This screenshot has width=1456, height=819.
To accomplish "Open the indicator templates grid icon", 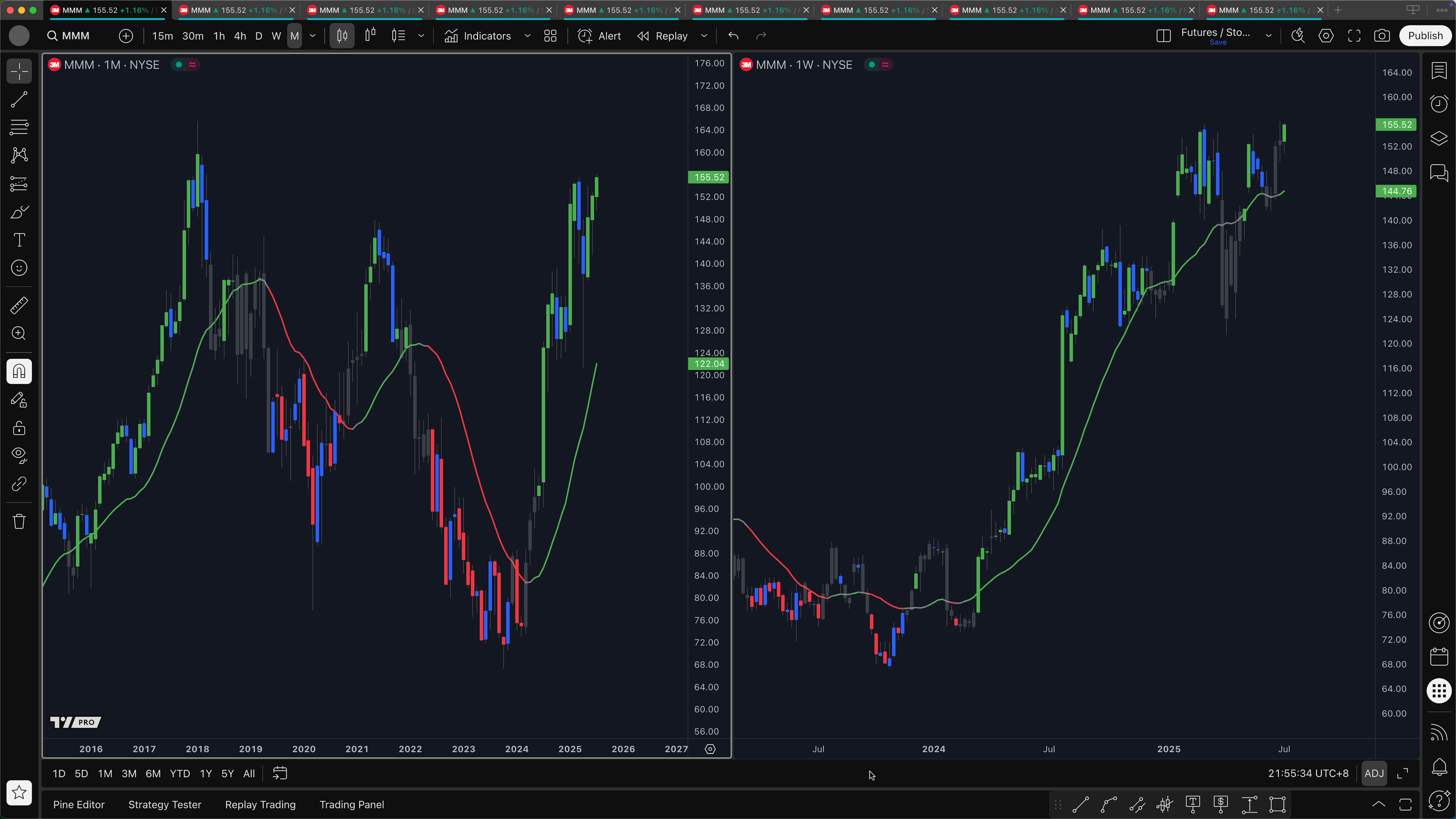I will pyautogui.click(x=550, y=36).
